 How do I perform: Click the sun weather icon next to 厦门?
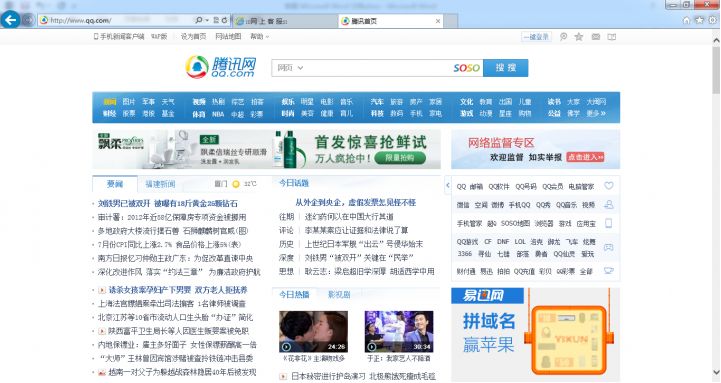point(236,184)
